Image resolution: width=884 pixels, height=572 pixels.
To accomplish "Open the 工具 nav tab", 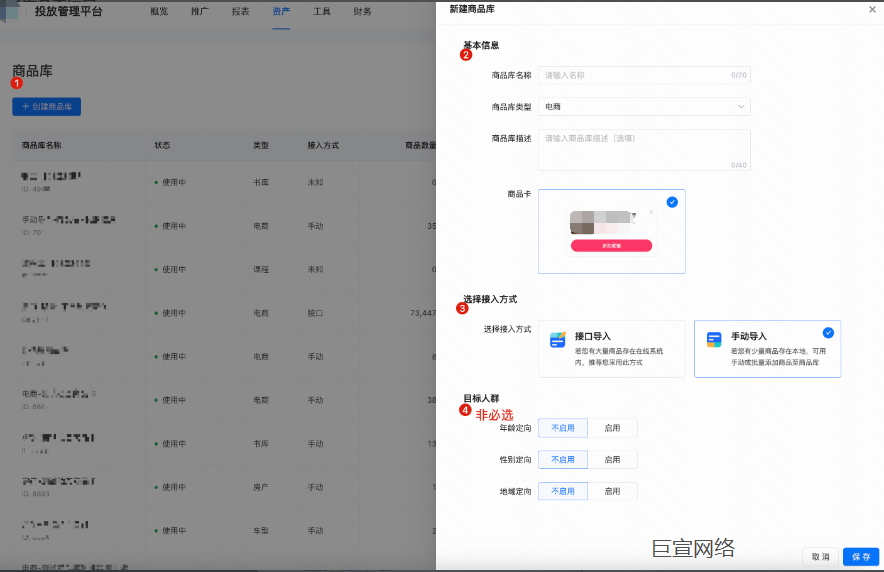I will pyautogui.click(x=322, y=11).
